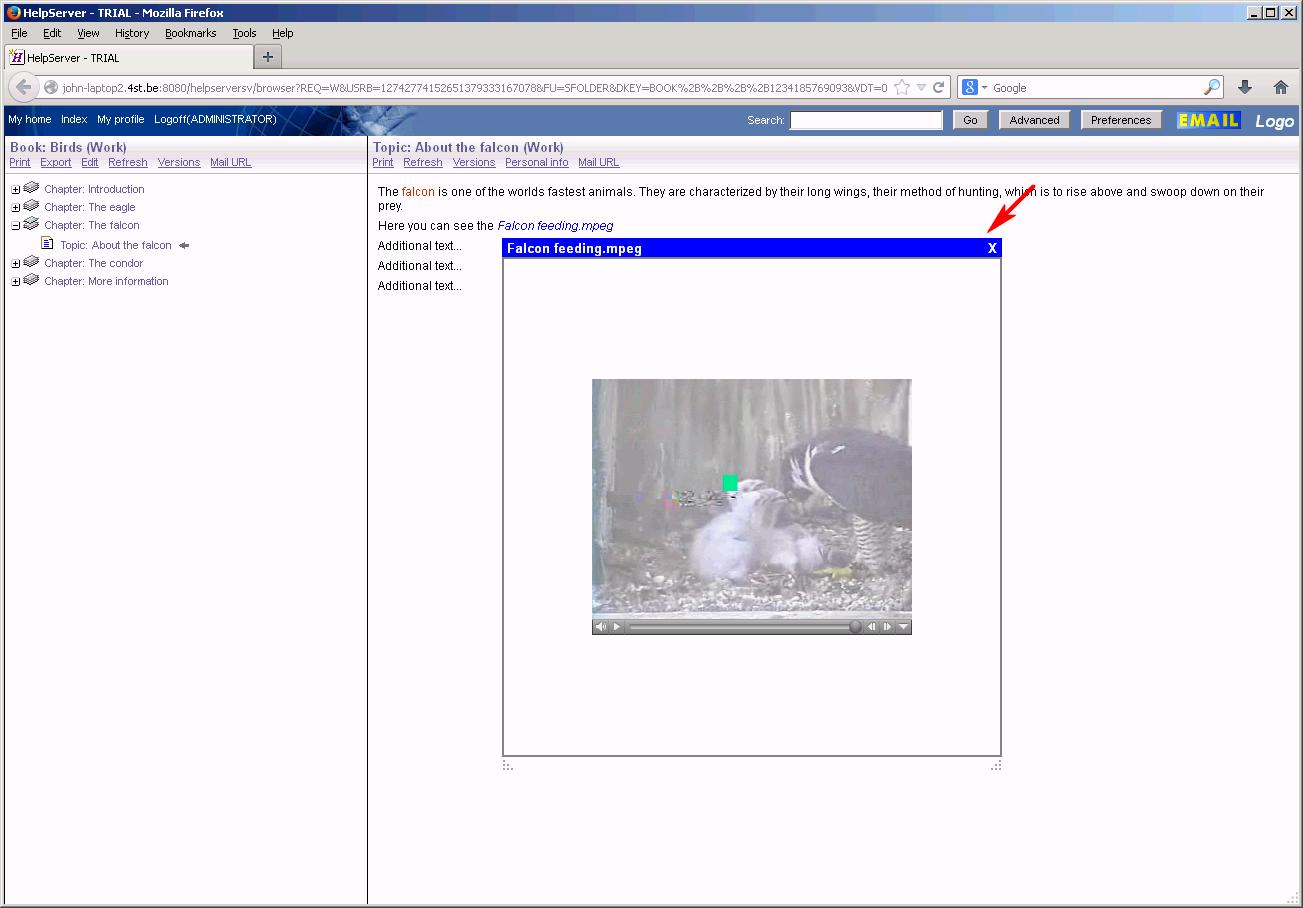The height and width of the screenshot is (908, 1303).
Task: Open the Bookmarks menu
Action: tap(190, 33)
